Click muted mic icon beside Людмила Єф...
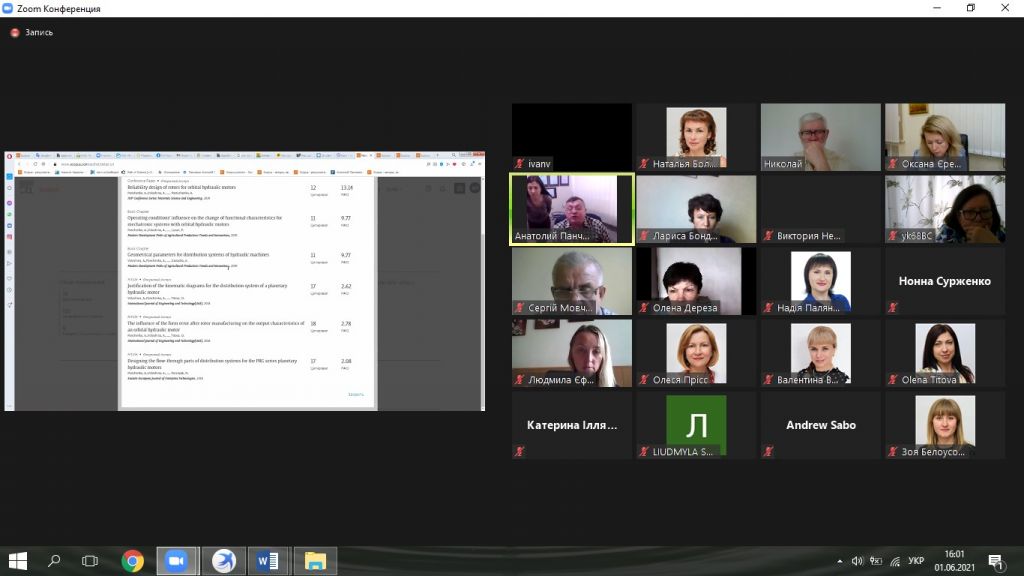 click(520, 379)
